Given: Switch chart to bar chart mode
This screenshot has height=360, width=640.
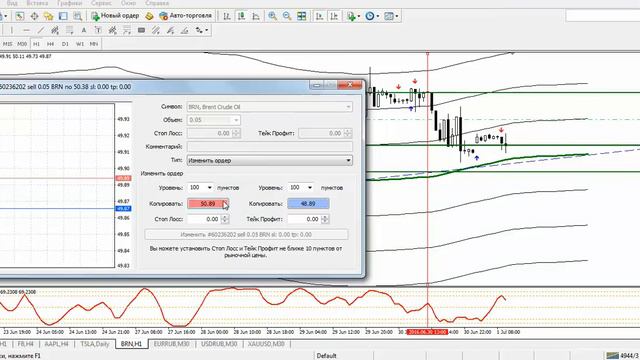Looking at the screenshot, I should coord(227,16).
